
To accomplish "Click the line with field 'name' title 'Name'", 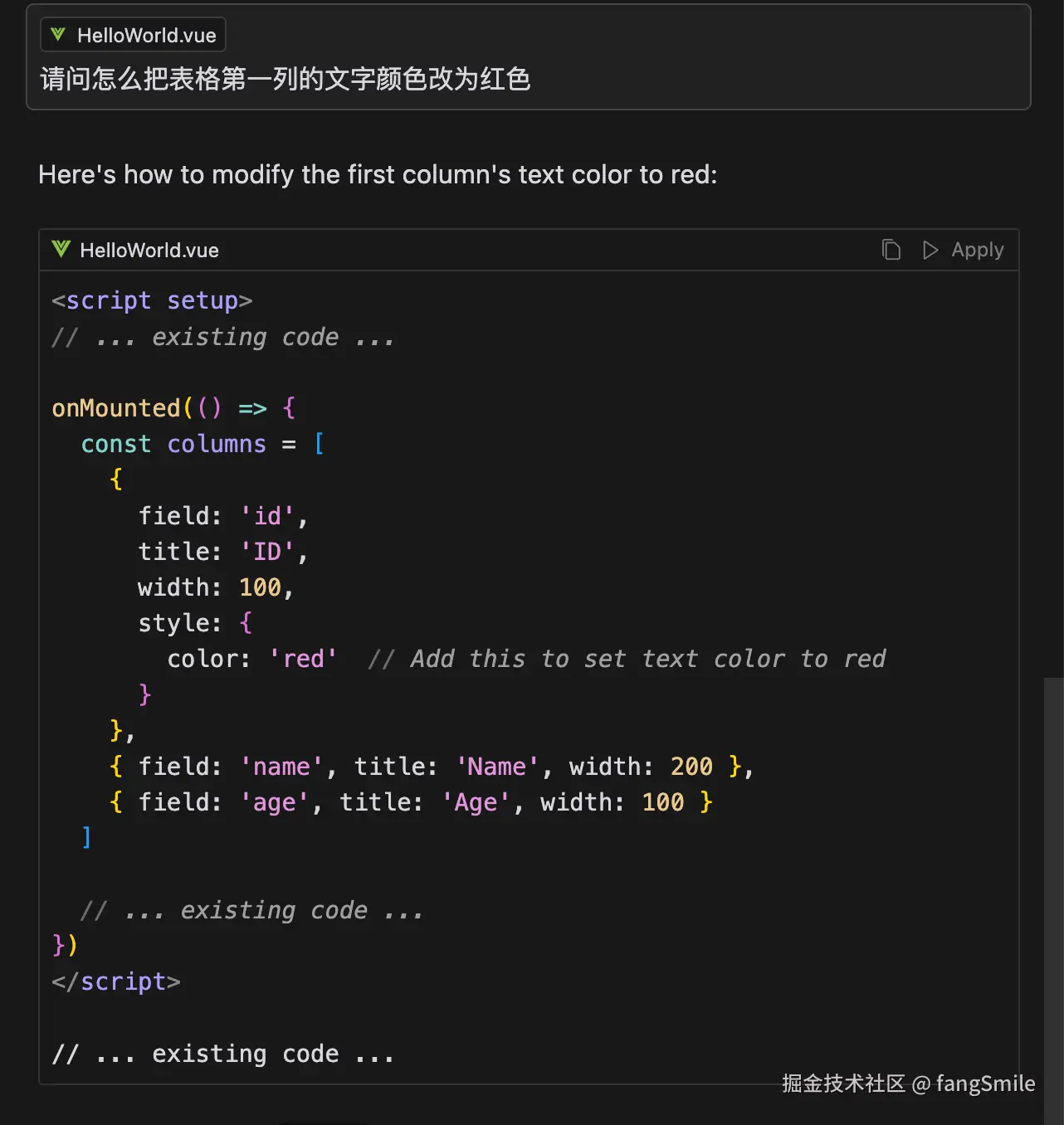I will pos(432,767).
